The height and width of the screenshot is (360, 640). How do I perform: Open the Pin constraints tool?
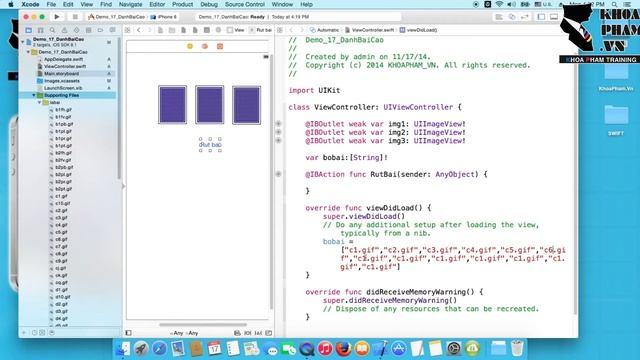tap(248, 333)
